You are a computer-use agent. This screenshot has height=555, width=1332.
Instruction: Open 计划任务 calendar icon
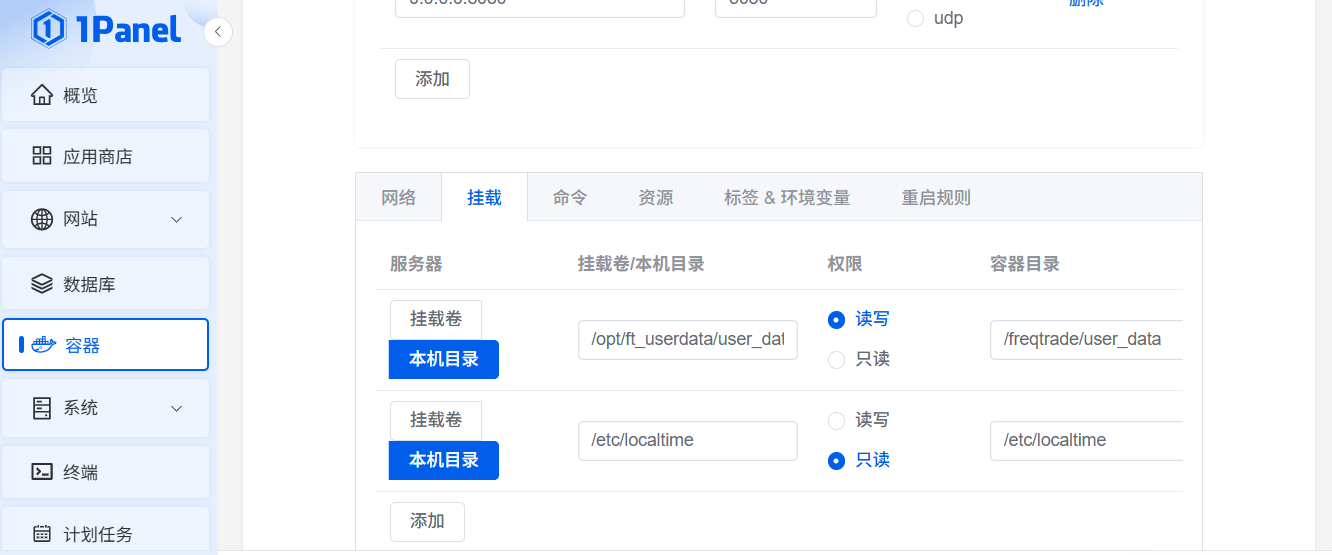coord(42,534)
